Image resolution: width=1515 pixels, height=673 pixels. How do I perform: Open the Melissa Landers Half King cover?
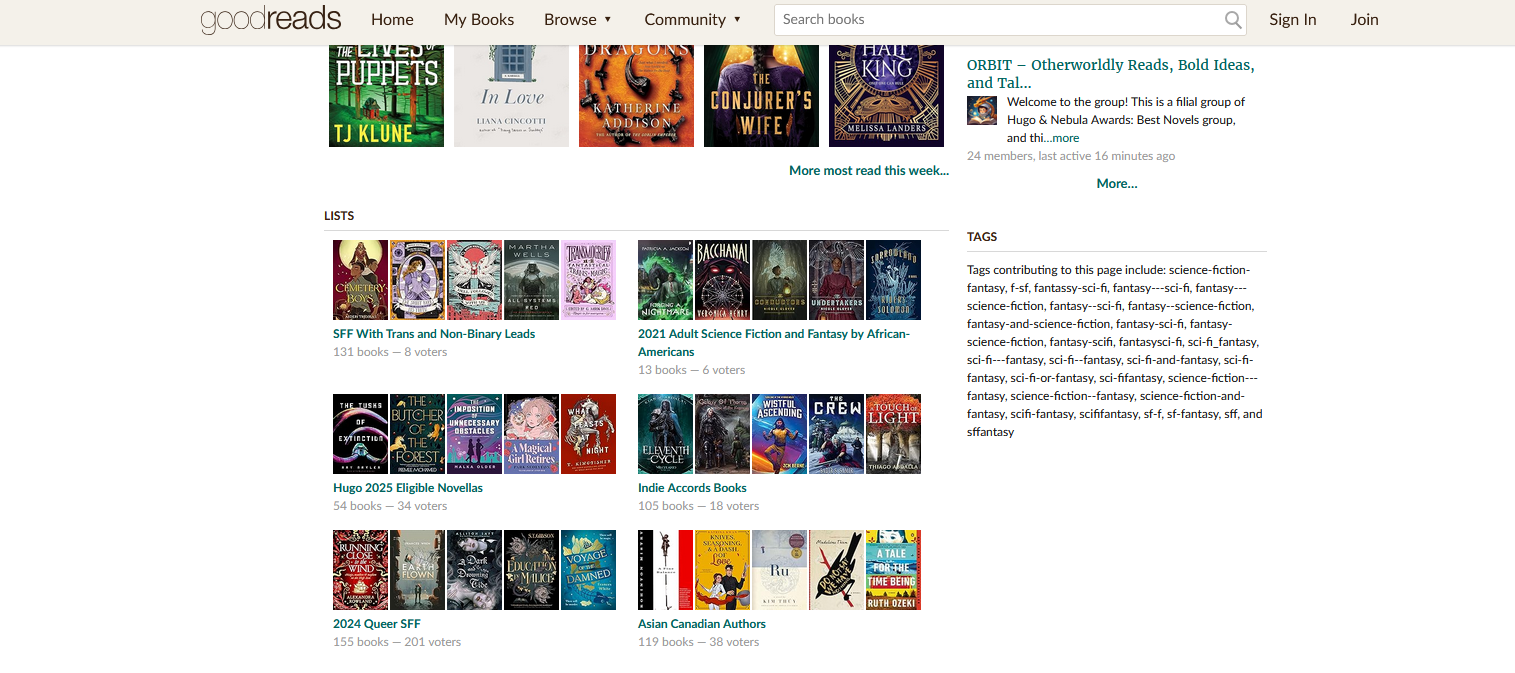(886, 95)
